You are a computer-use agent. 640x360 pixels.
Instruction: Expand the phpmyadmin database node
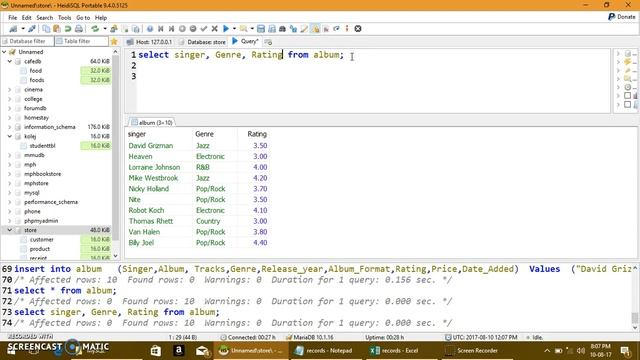point(10,221)
